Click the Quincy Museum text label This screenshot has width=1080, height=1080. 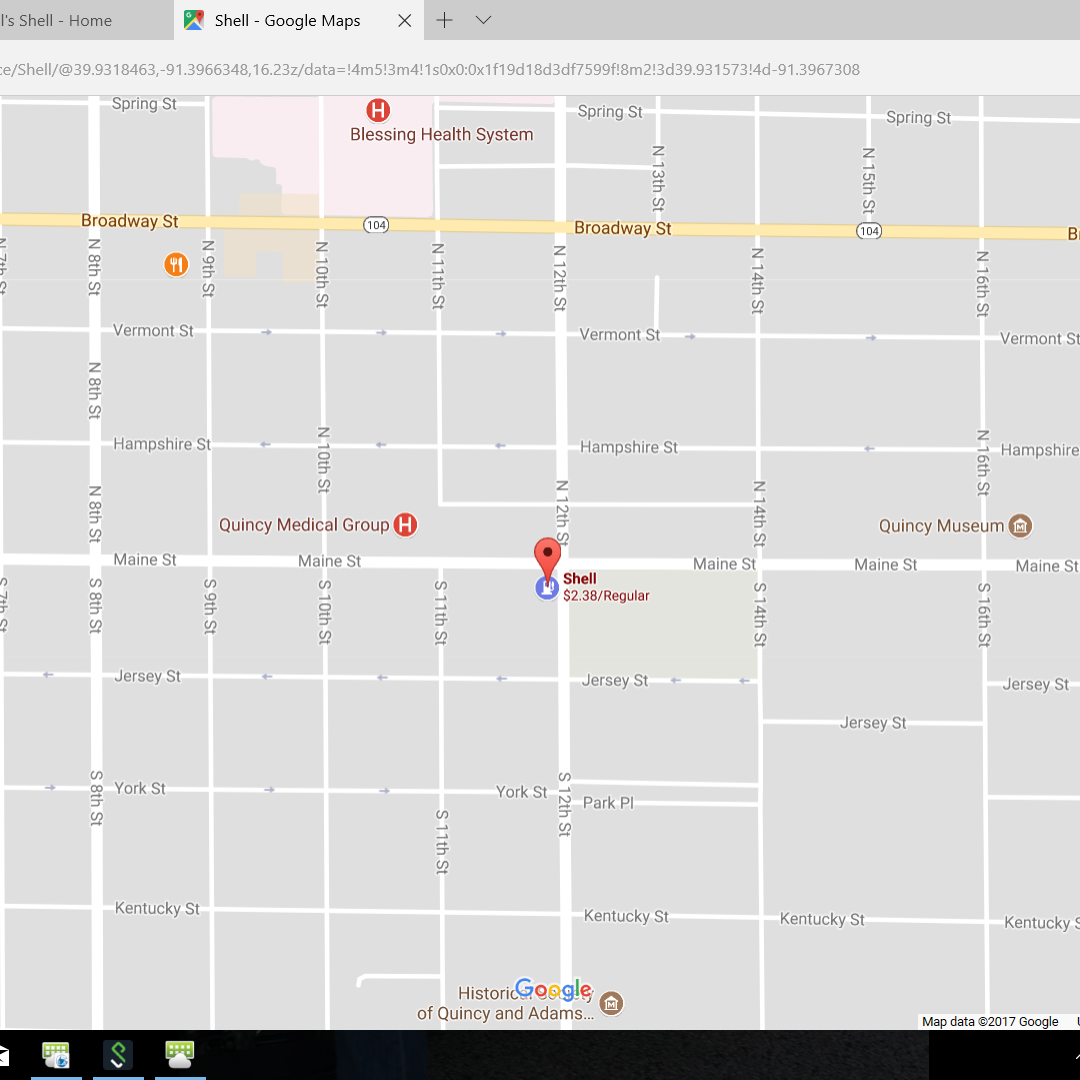click(941, 526)
